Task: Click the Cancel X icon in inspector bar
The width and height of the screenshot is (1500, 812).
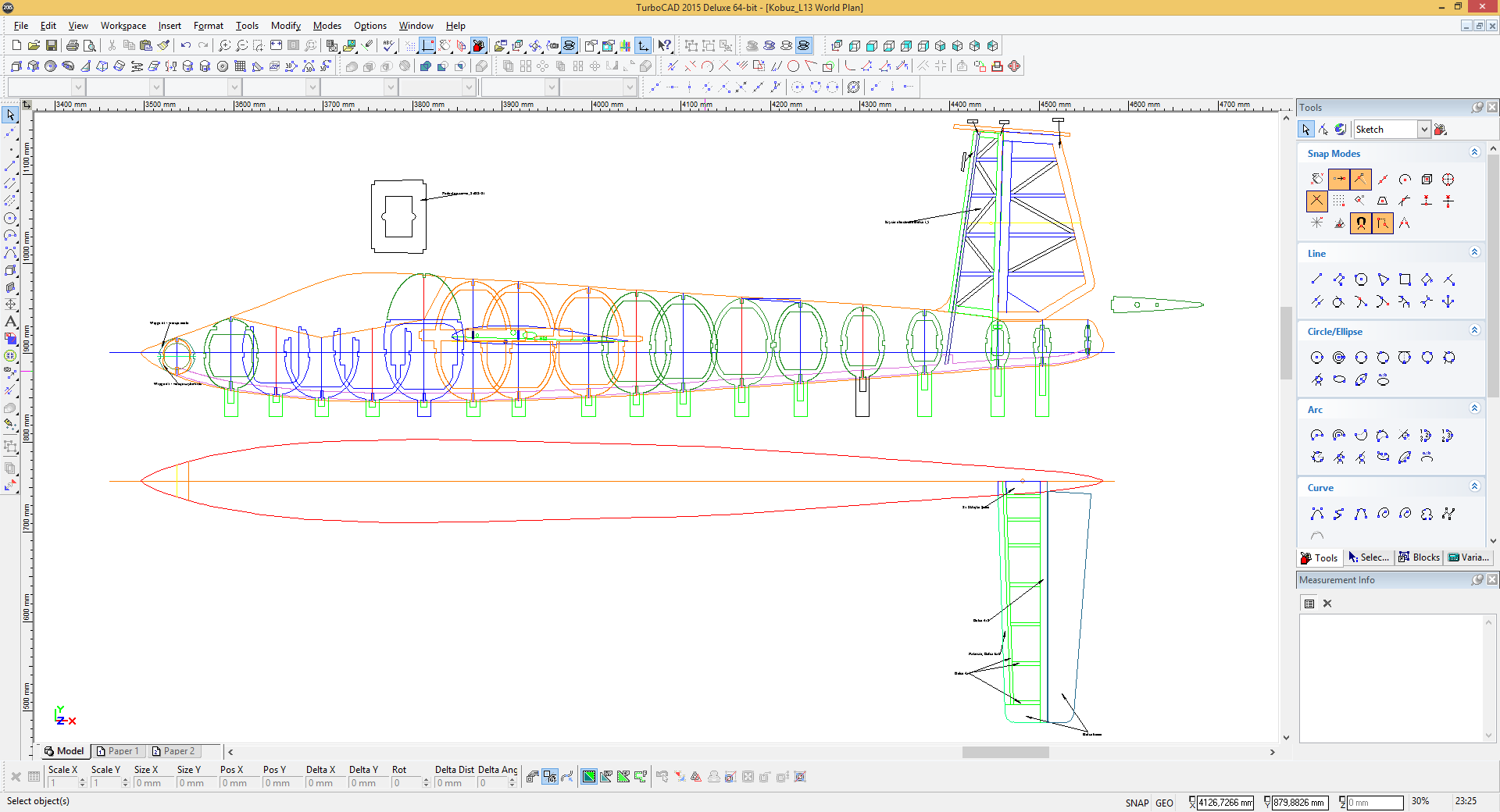Action: [16, 777]
